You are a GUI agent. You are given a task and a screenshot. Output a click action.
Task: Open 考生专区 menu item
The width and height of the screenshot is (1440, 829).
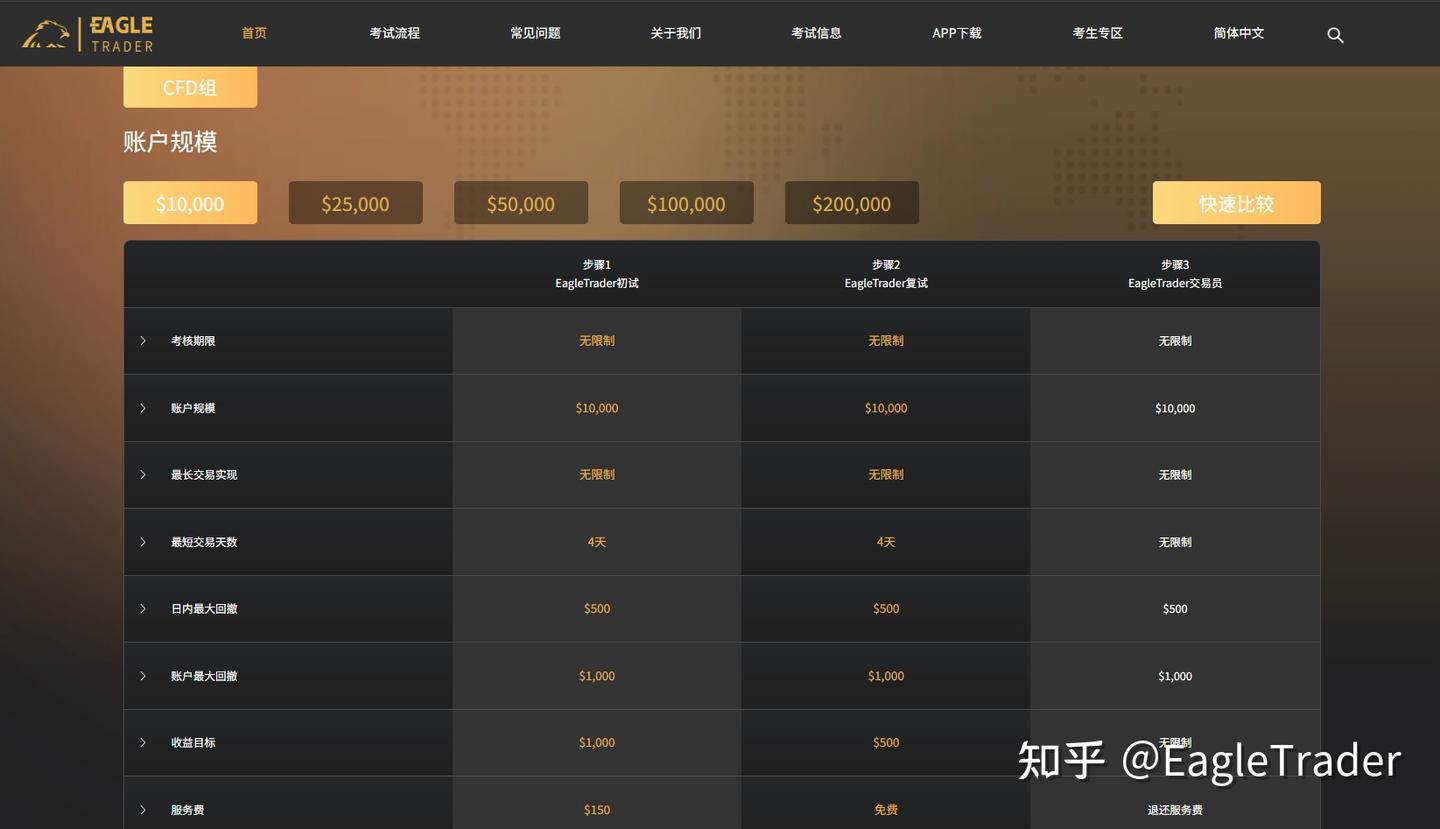pos(1098,33)
